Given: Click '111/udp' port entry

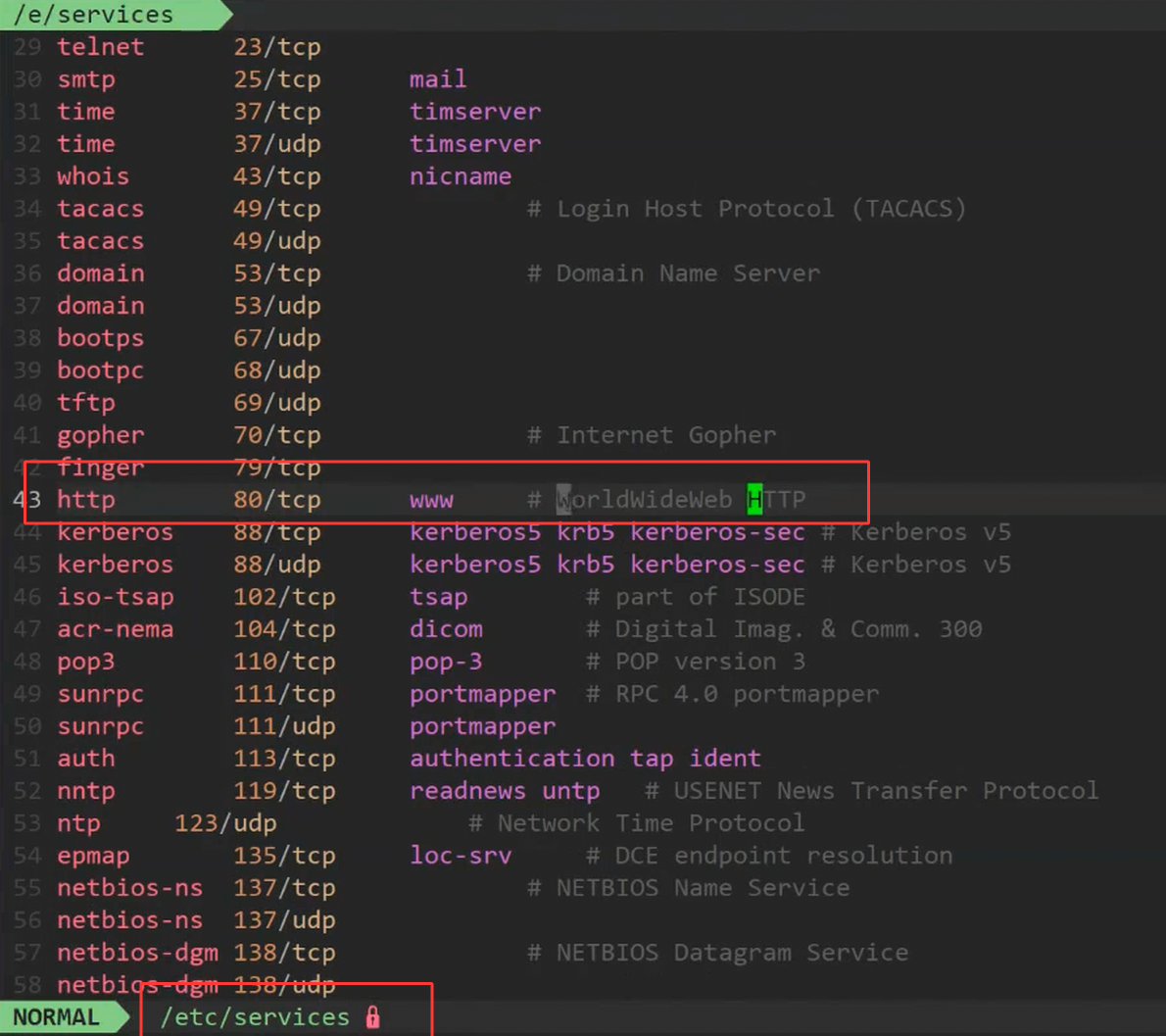Looking at the screenshot, I should 284,726.
